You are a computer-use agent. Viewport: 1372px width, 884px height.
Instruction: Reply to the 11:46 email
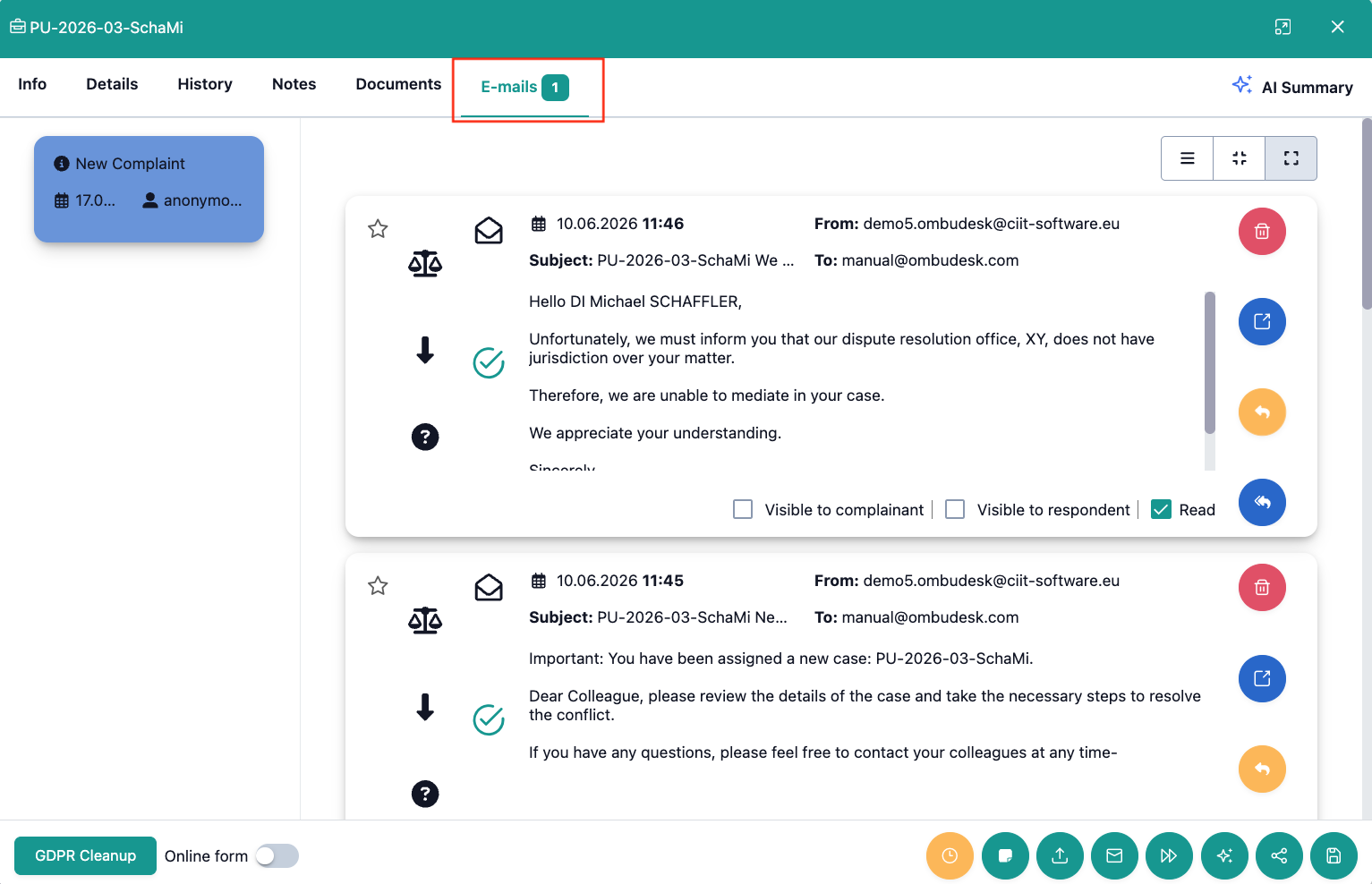click(x=1262, y=412)
